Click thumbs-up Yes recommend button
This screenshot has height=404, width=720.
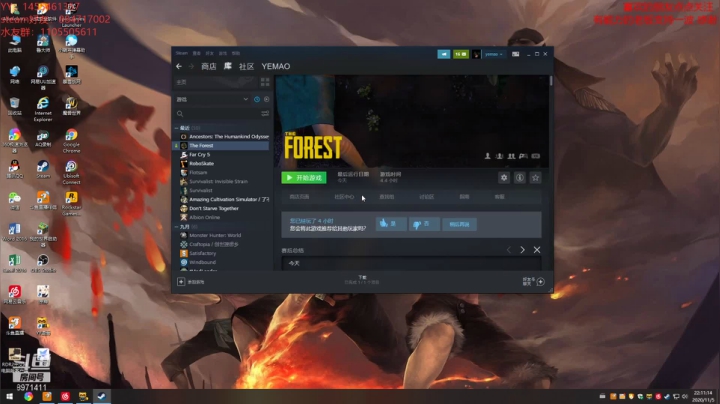390,224
